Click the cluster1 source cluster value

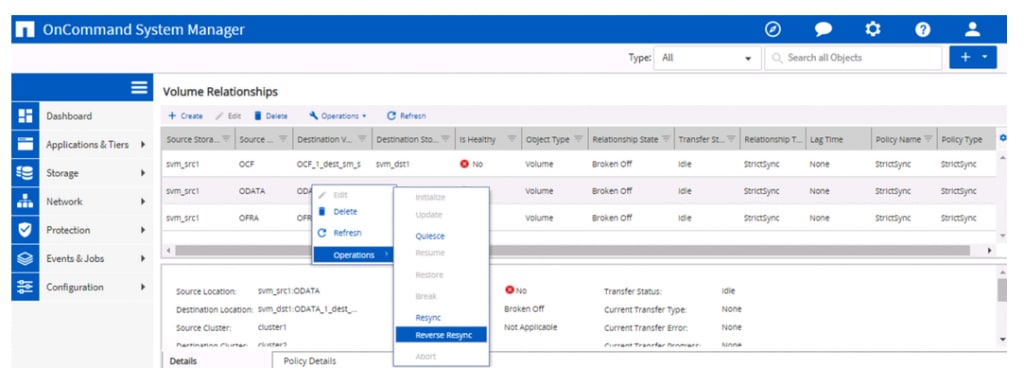coord(272,327)
